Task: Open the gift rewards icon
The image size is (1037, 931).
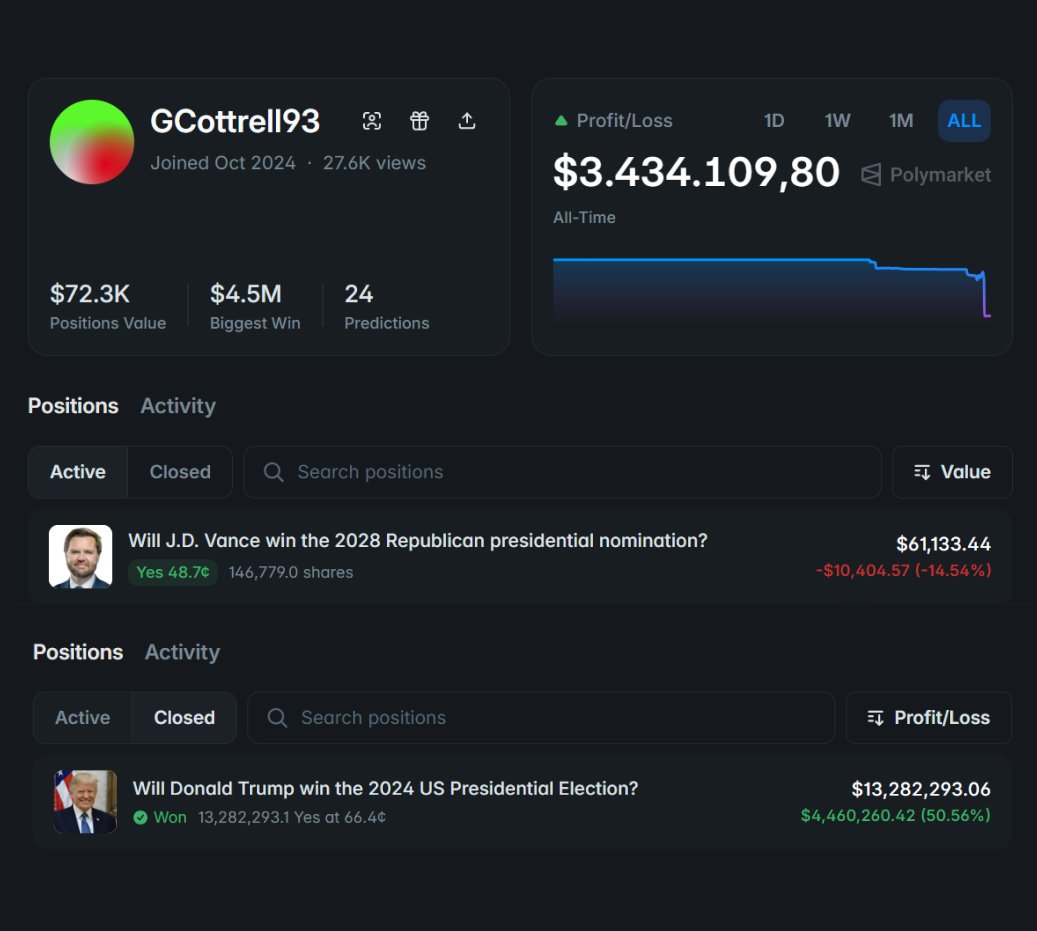Action: (419, 120)
